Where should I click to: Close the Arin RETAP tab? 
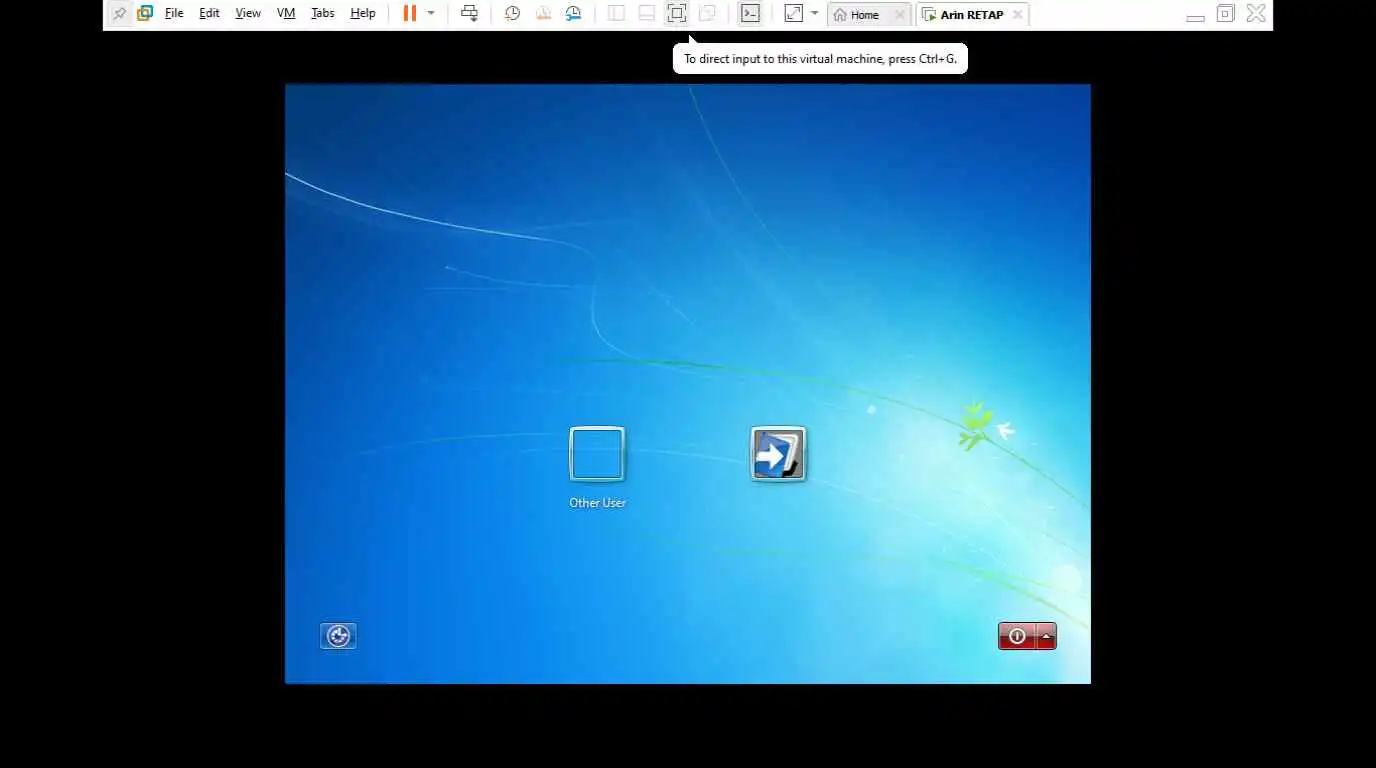point(1017,15)
